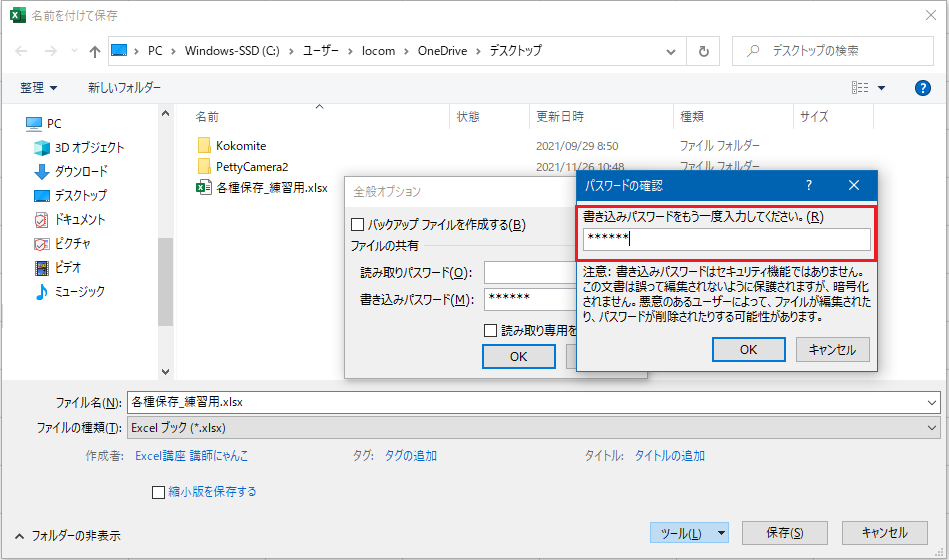949x560 pixels.
Task: Click sidebar scroll up arrow
Action: click(x=165, y=113)
